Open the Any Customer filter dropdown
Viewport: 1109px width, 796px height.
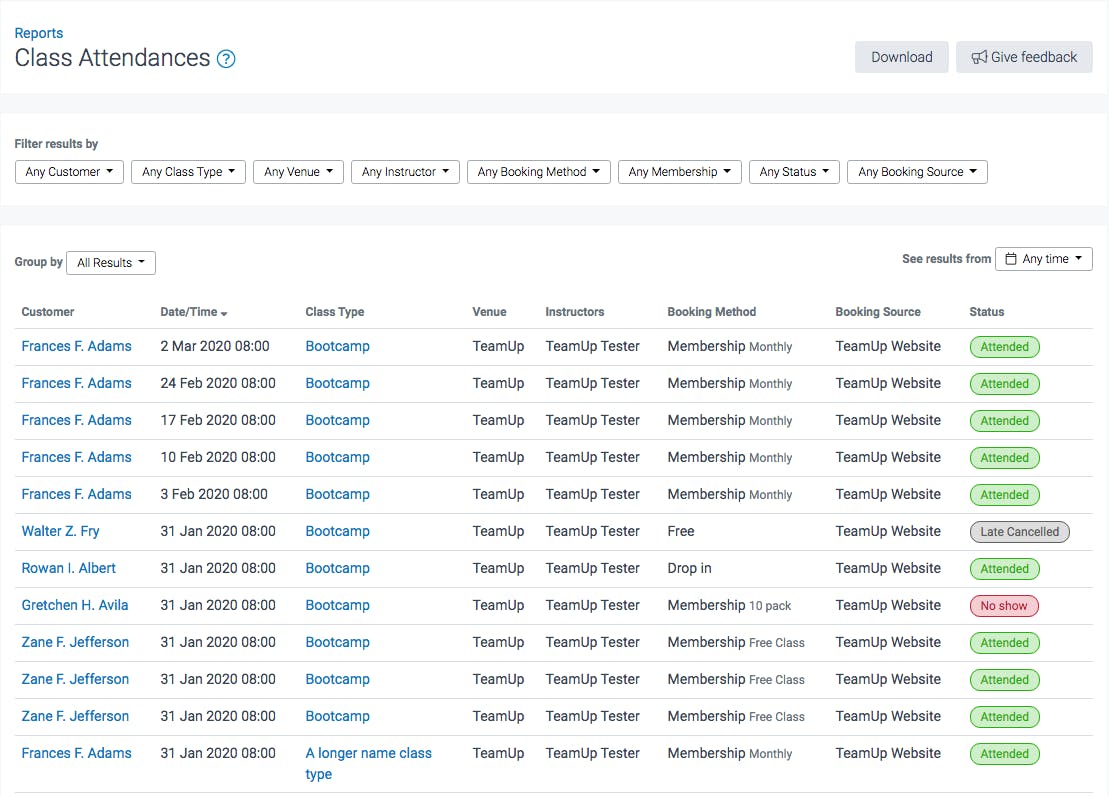[x=69, y=171]
